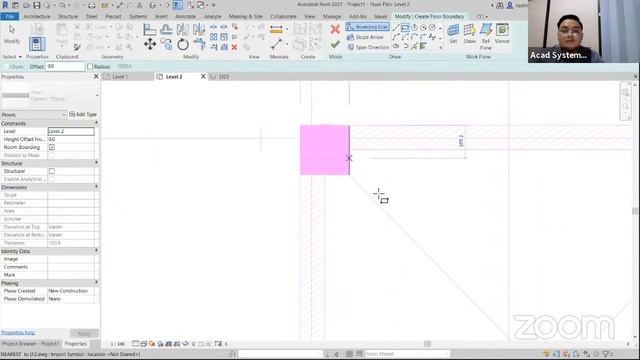The width and height of the screenshot is (640, 360).
Task: Select the Aligned Dimension measure tool
Action: [x=276, y=29]
